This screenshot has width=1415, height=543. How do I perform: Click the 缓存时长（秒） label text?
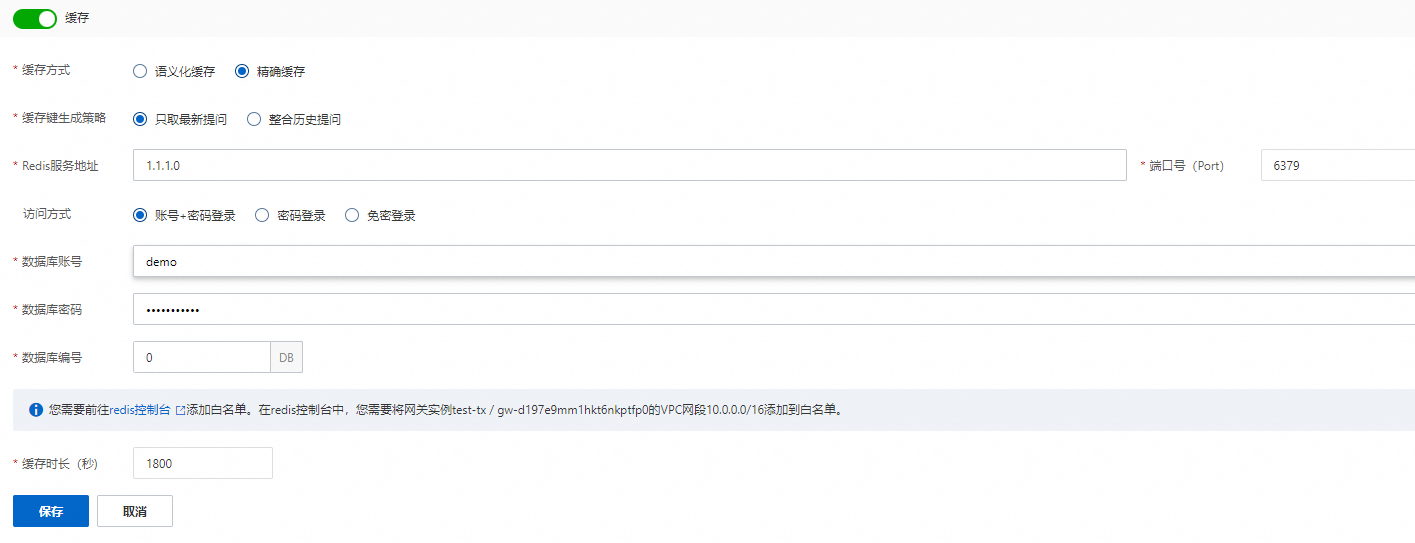pos(60,464)
